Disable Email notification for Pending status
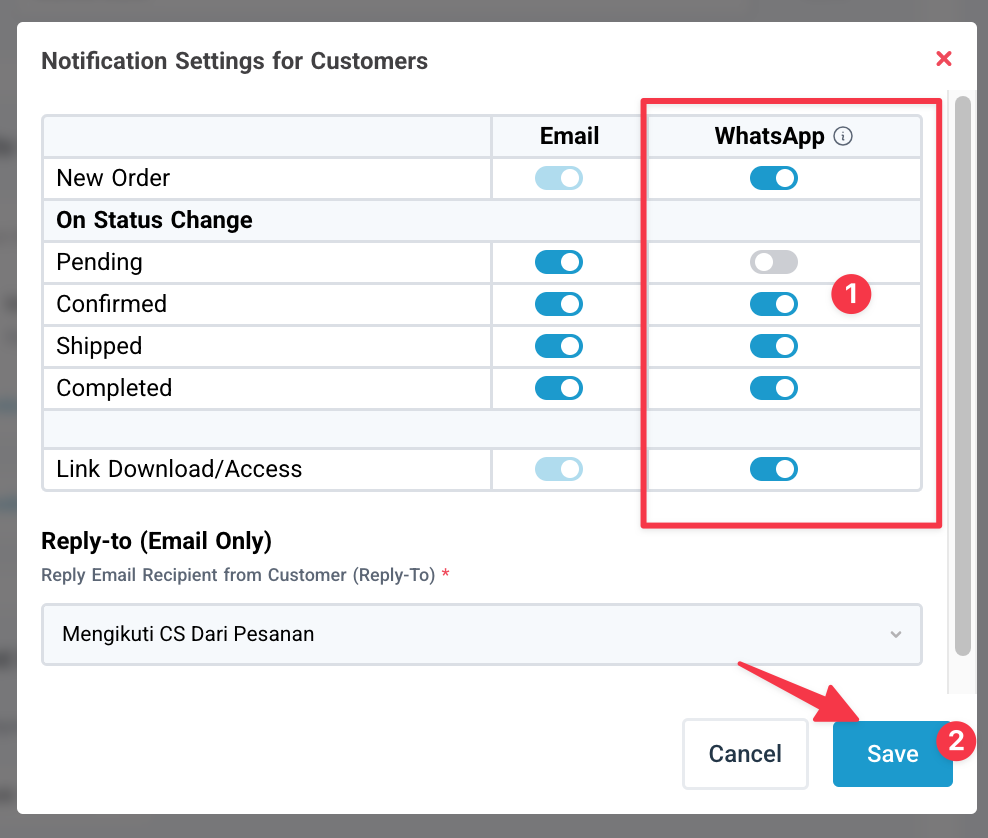 tap(559, 263)
